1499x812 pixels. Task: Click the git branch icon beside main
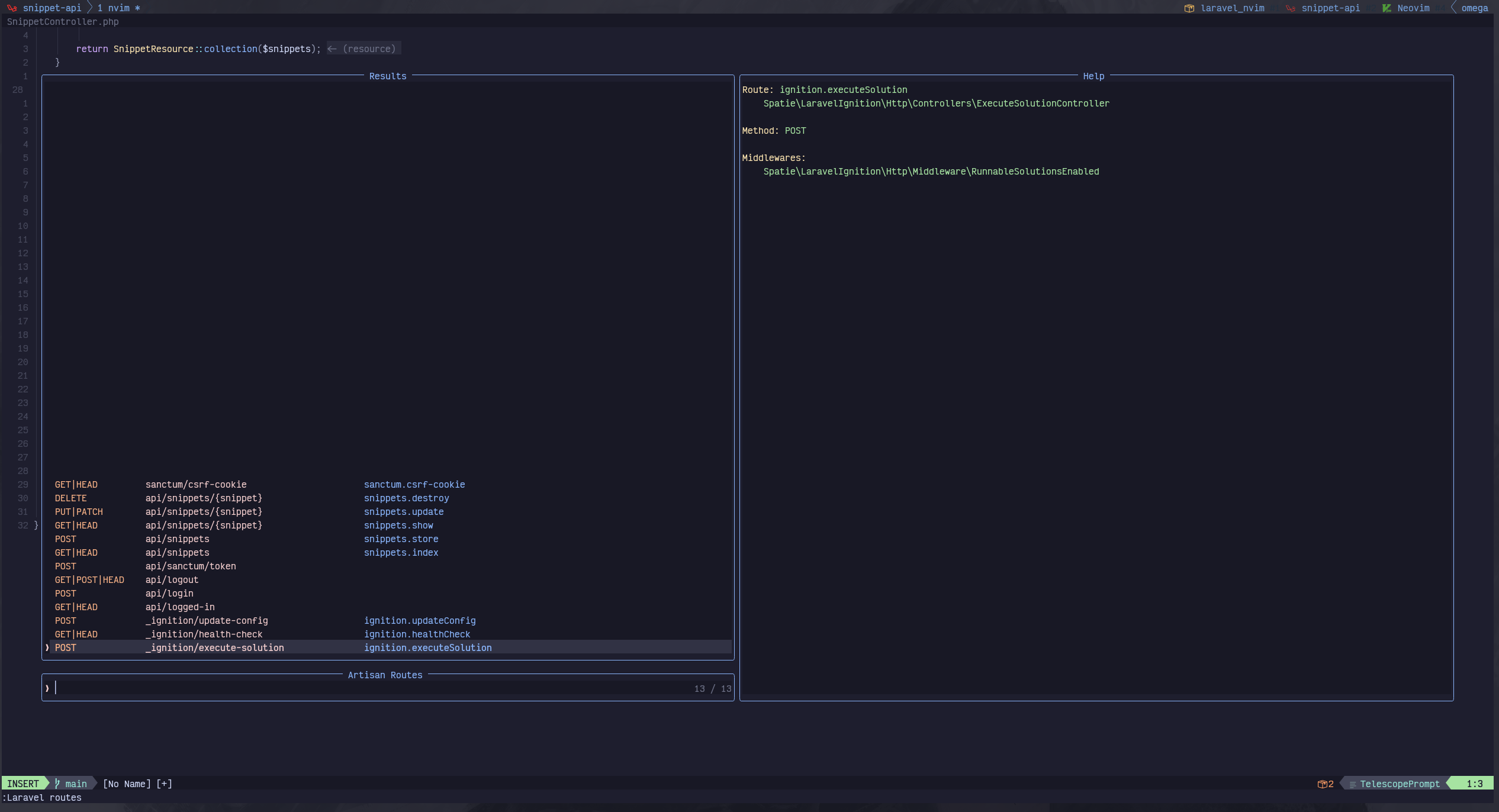57,784
